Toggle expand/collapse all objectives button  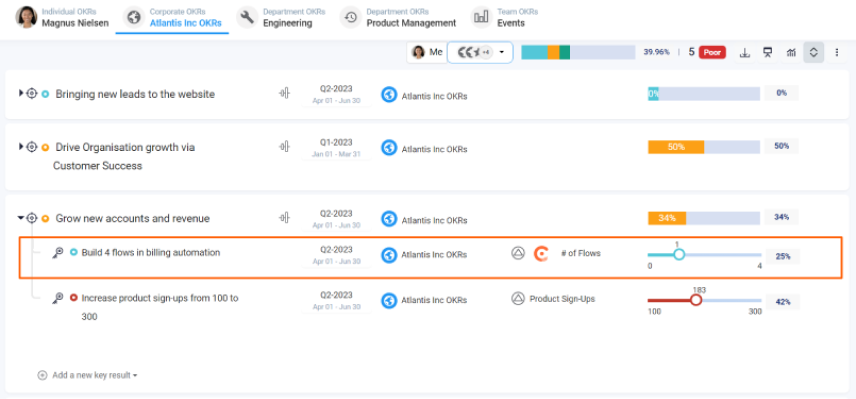[813, 52]
